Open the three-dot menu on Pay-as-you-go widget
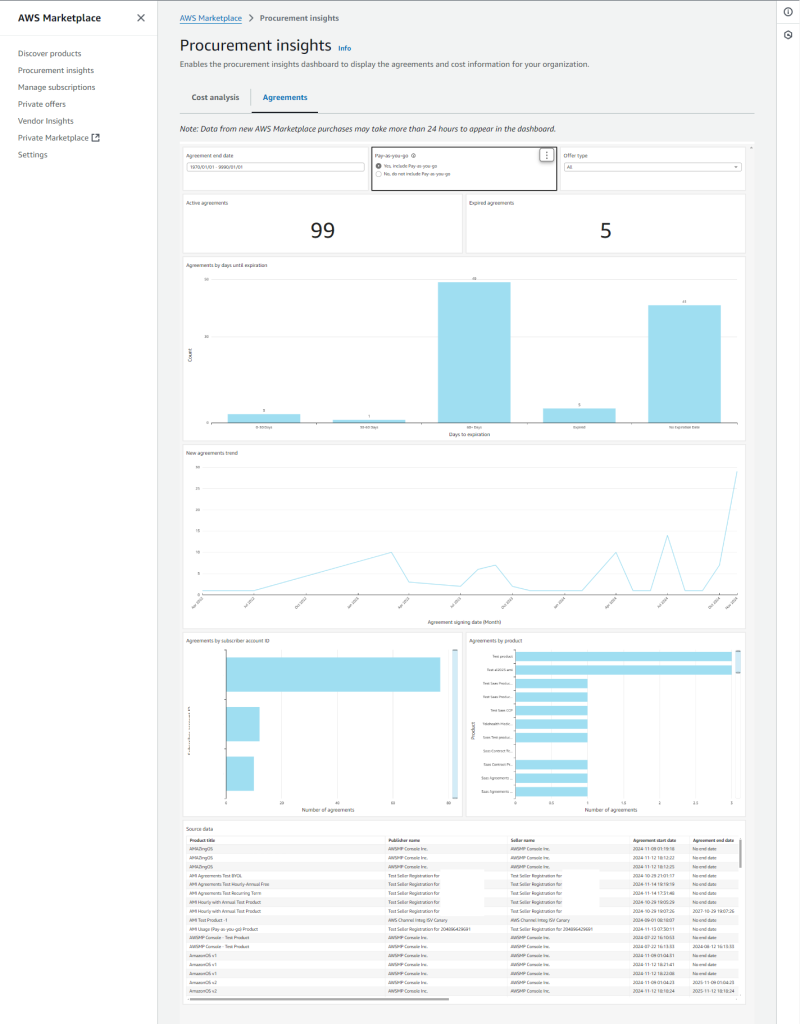This screenshot has width=800, height=1024. (x=545, y=156)
